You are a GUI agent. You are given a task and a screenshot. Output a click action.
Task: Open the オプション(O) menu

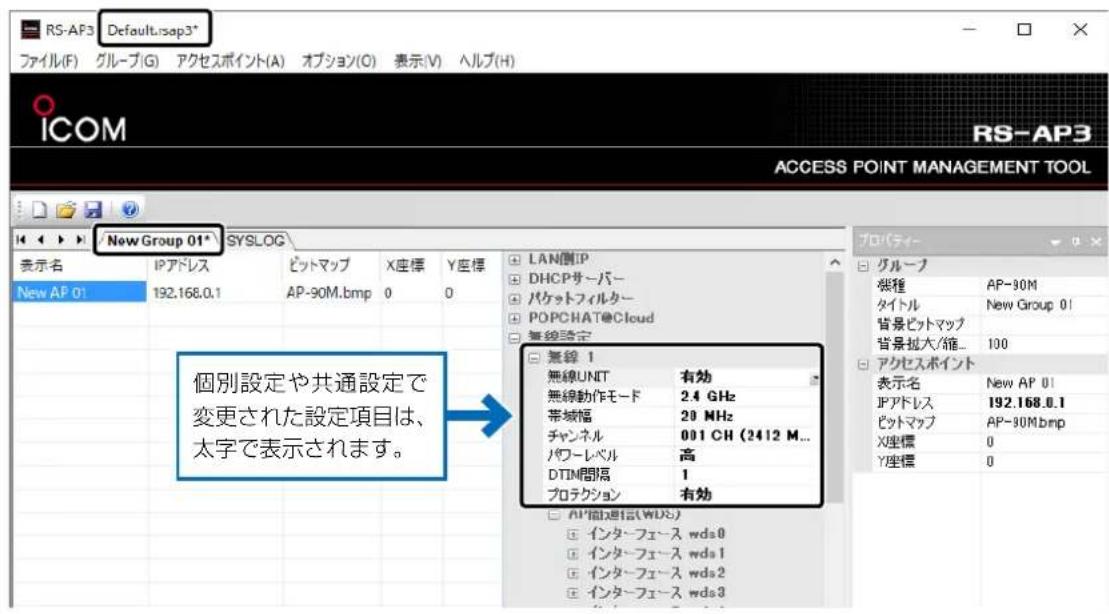(x=339, y=61)
